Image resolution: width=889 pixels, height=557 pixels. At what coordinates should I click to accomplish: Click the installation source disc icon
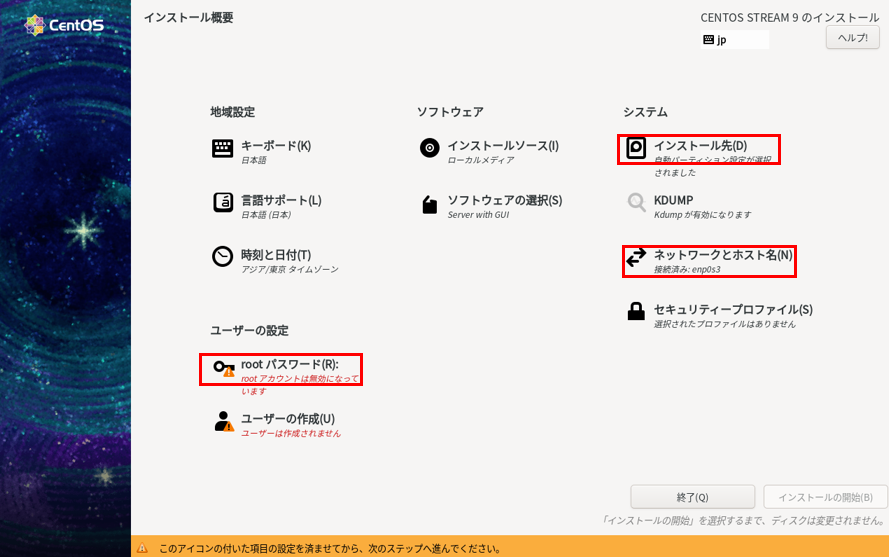pos(429,148)
